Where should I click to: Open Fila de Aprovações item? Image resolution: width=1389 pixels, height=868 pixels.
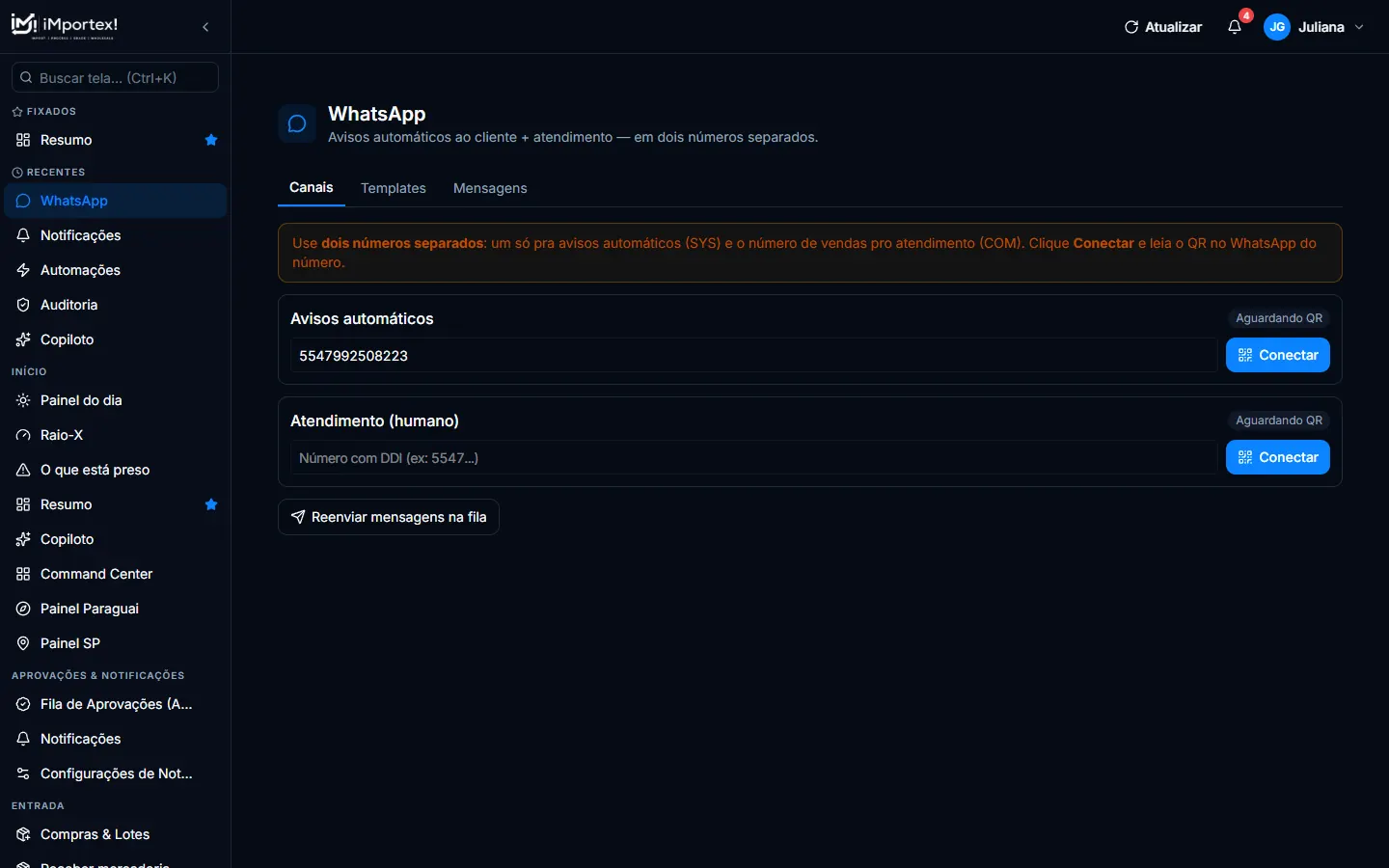click(115, 704)
